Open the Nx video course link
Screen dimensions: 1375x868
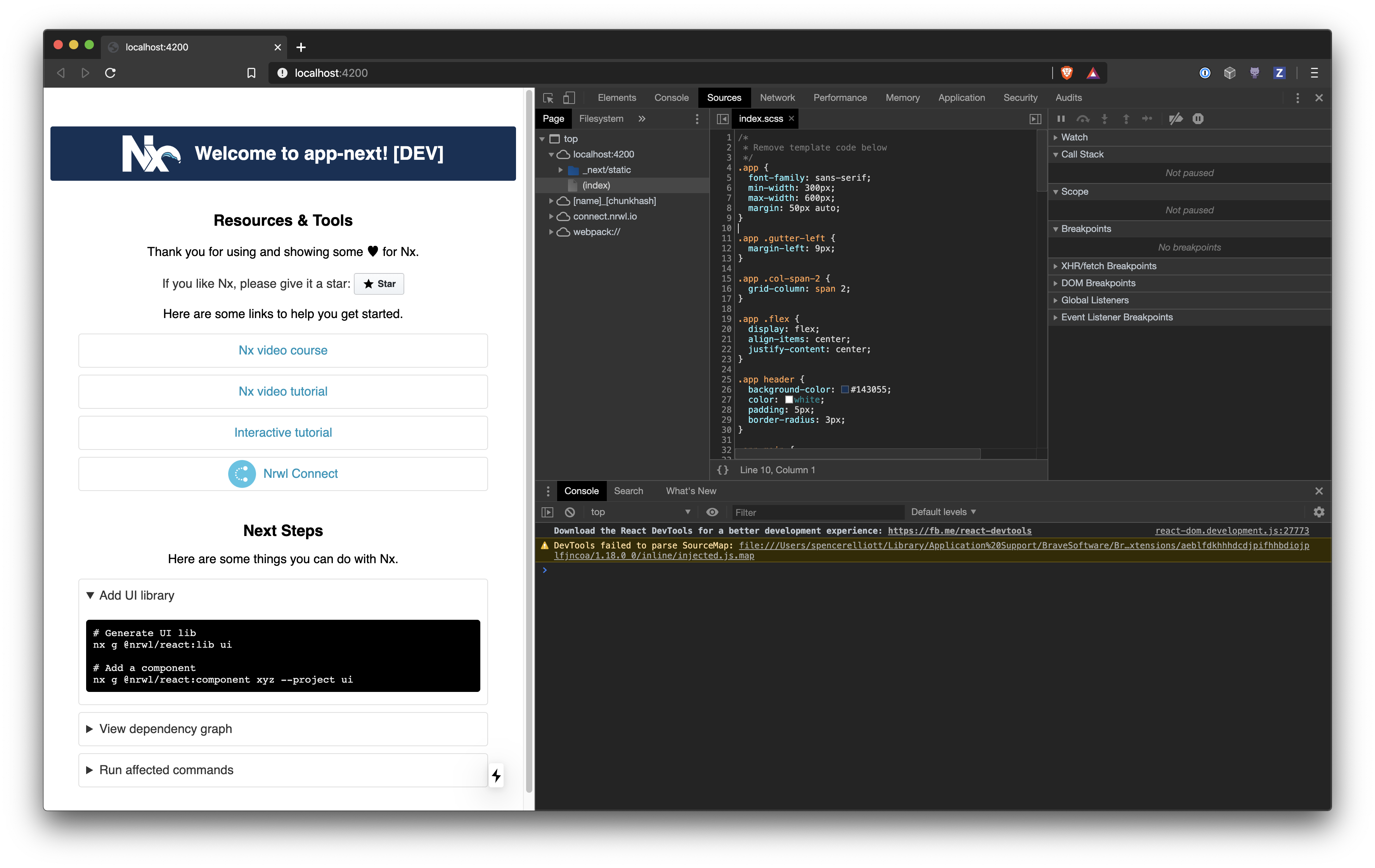pyautogui.click(x=283, y=350)
